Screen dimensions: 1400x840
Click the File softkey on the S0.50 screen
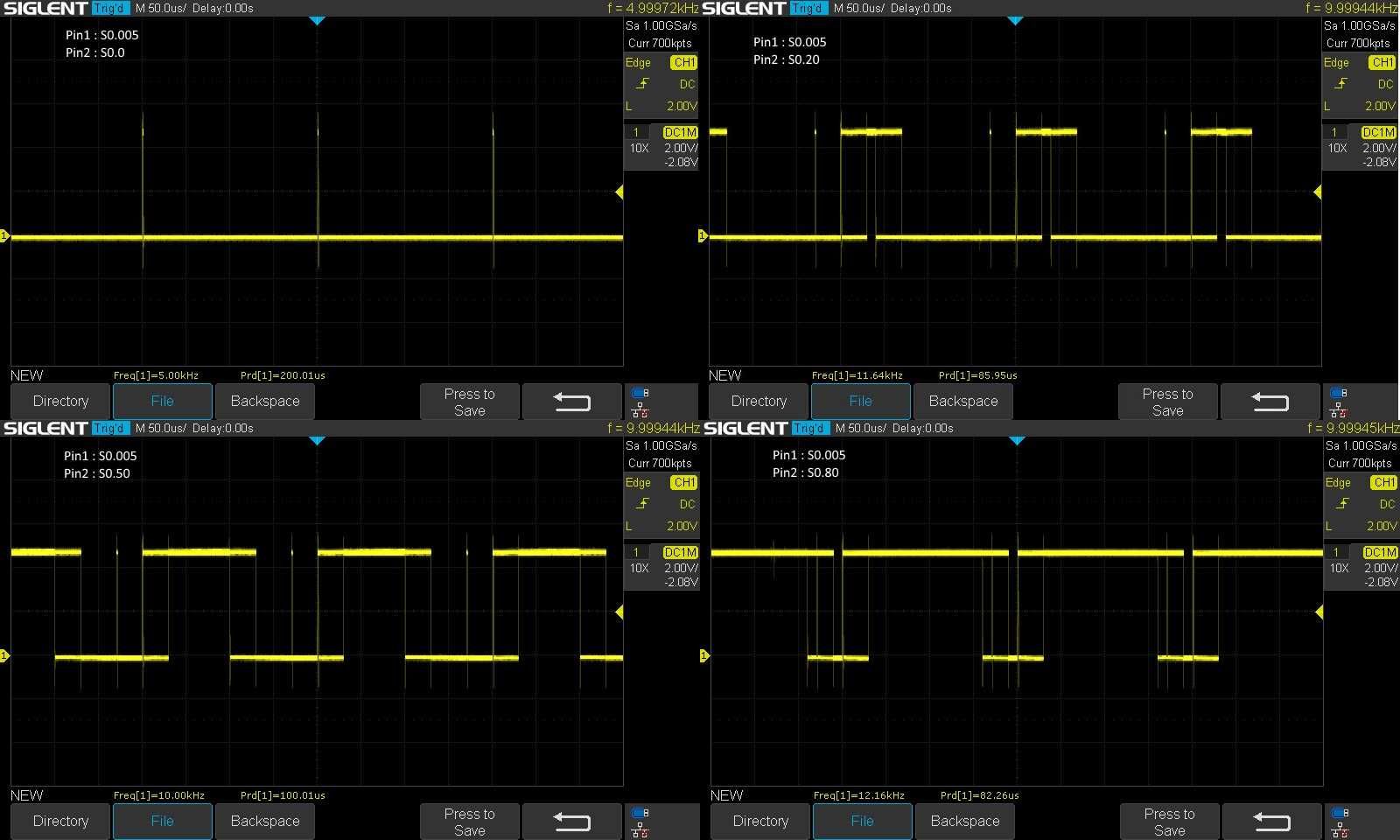tap(163, 822)
